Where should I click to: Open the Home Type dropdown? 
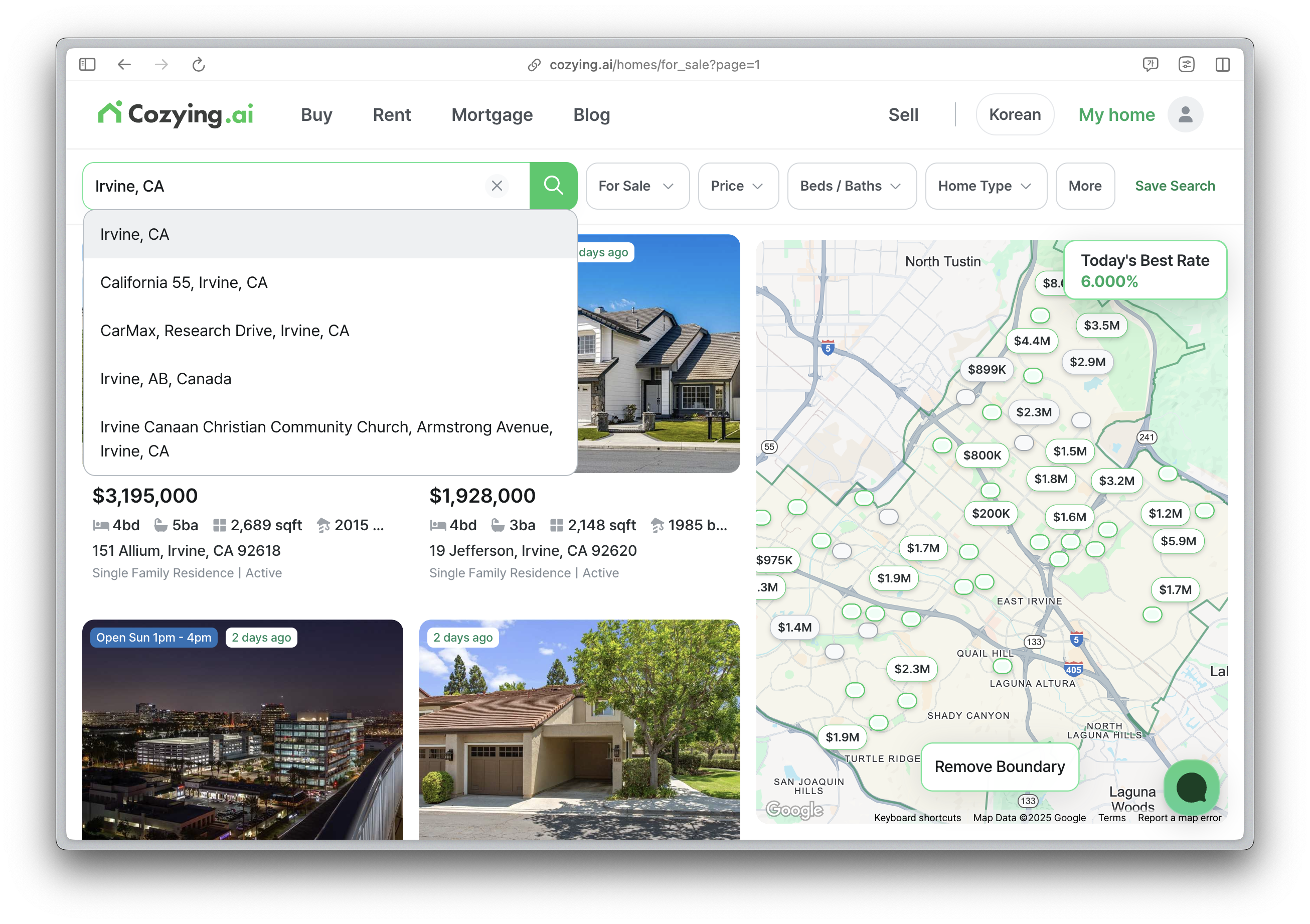(985, 186)
